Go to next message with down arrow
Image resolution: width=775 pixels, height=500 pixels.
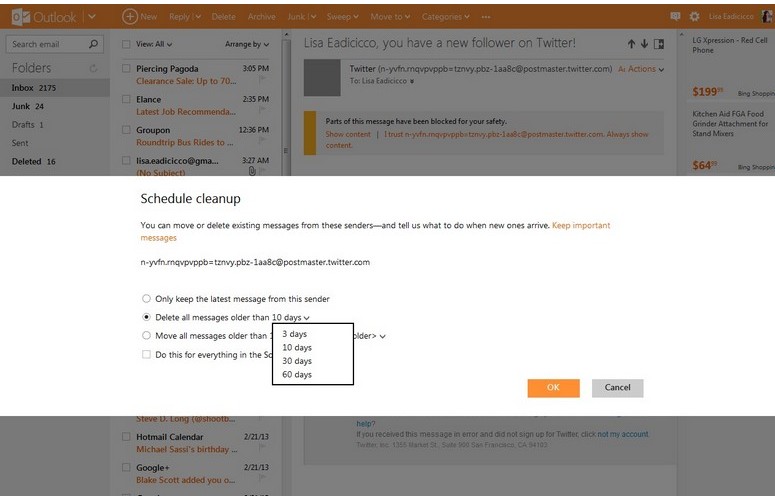644,44
